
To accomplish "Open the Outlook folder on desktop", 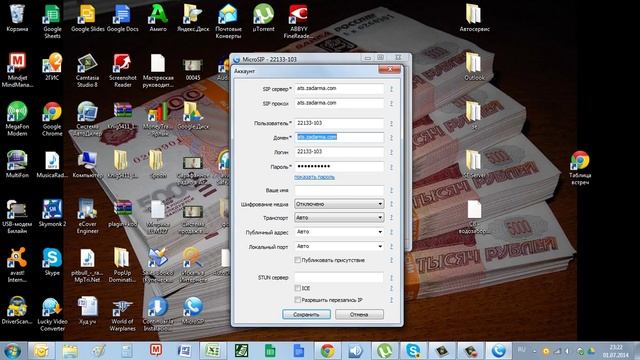I will 474,67.
